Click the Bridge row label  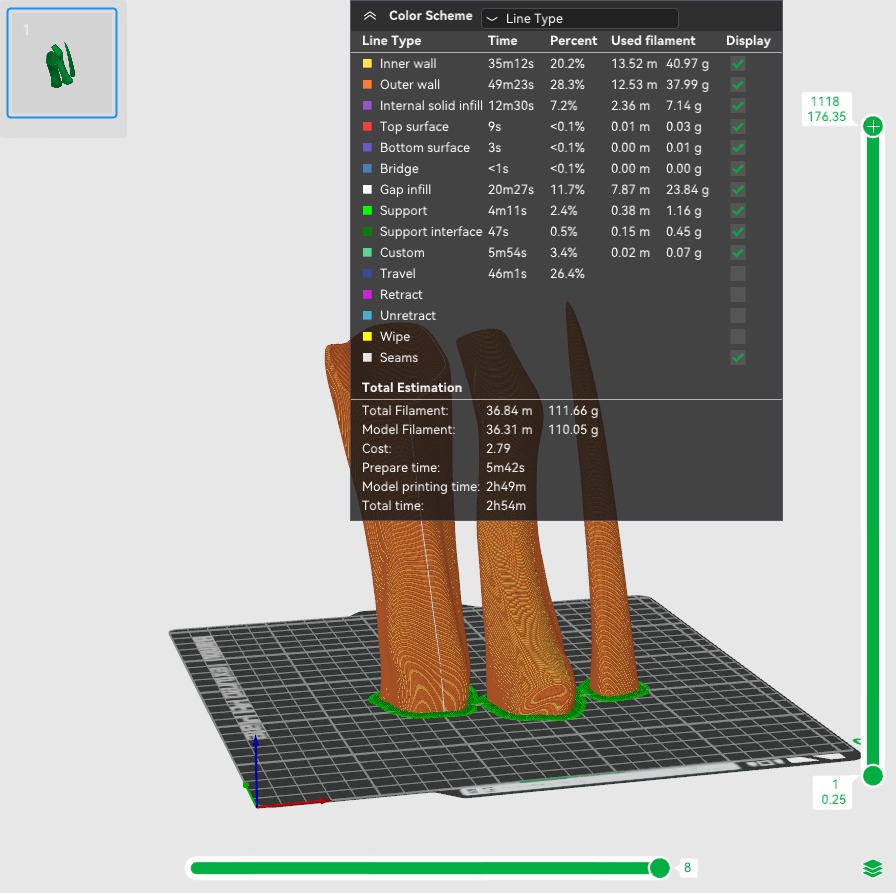click(x=399, y=169)
